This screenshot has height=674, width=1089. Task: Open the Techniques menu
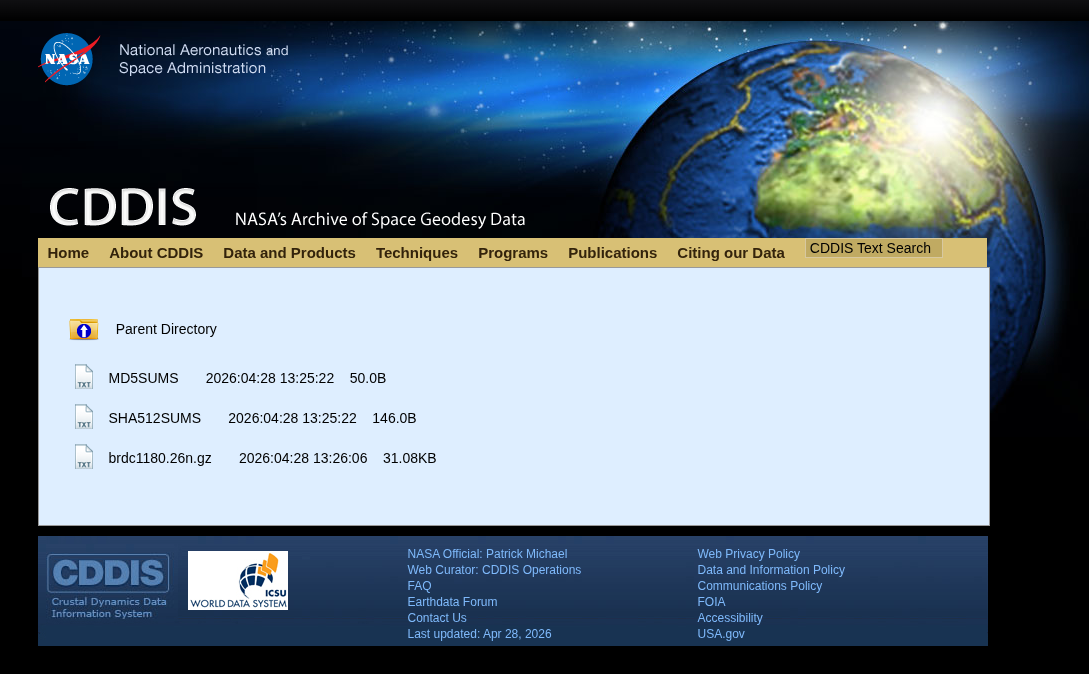pyautogui.click(x=417, y=253)
